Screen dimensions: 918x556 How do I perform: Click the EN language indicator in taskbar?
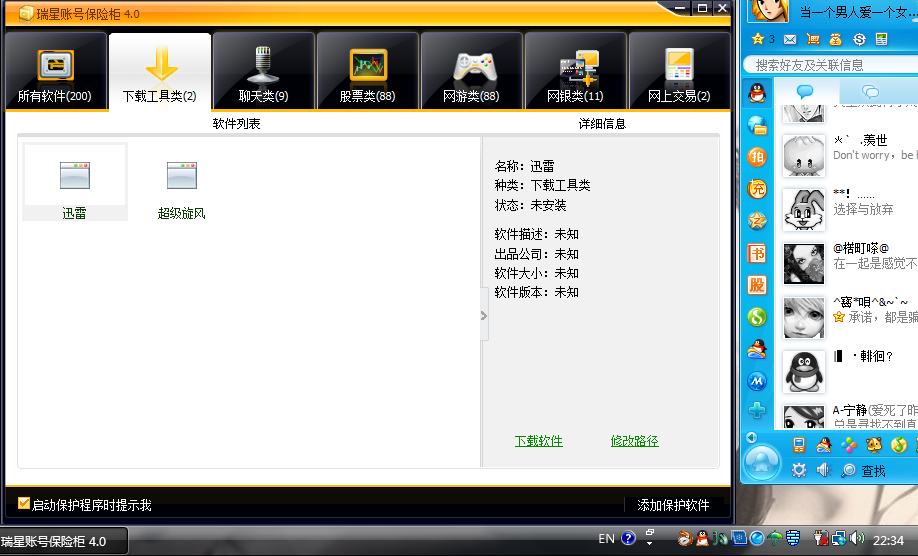[607, 538]
